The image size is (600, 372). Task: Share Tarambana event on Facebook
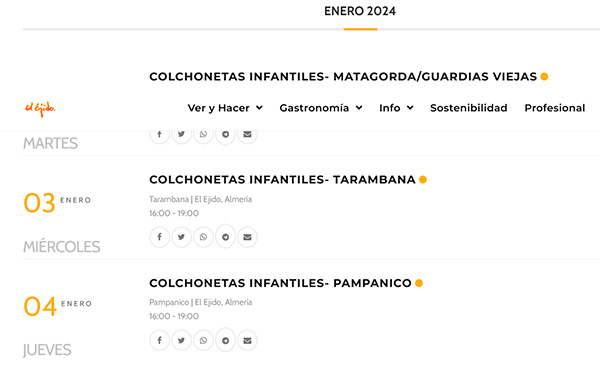pyautogui.click(x=160, y=237)
